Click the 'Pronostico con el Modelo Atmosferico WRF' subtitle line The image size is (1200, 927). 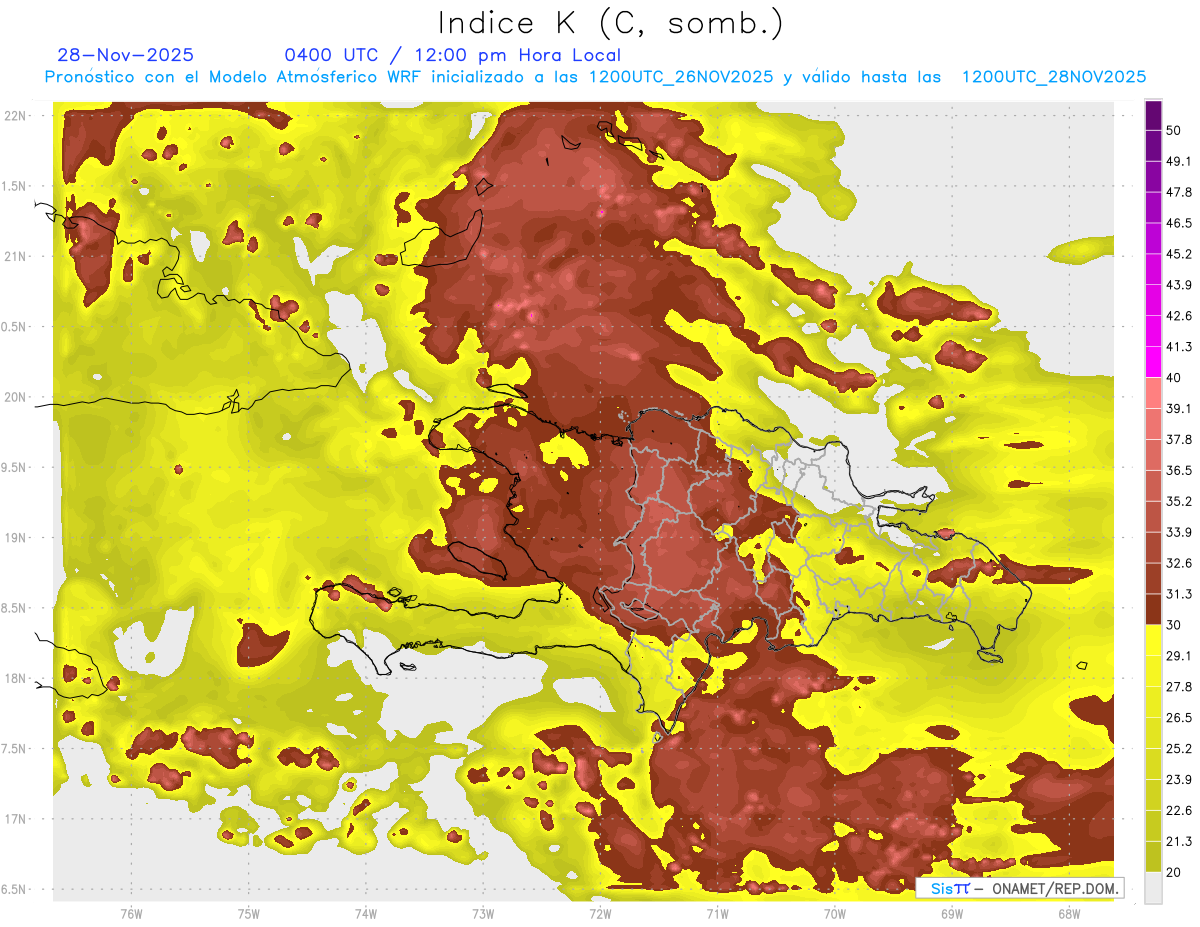[595, 77]
